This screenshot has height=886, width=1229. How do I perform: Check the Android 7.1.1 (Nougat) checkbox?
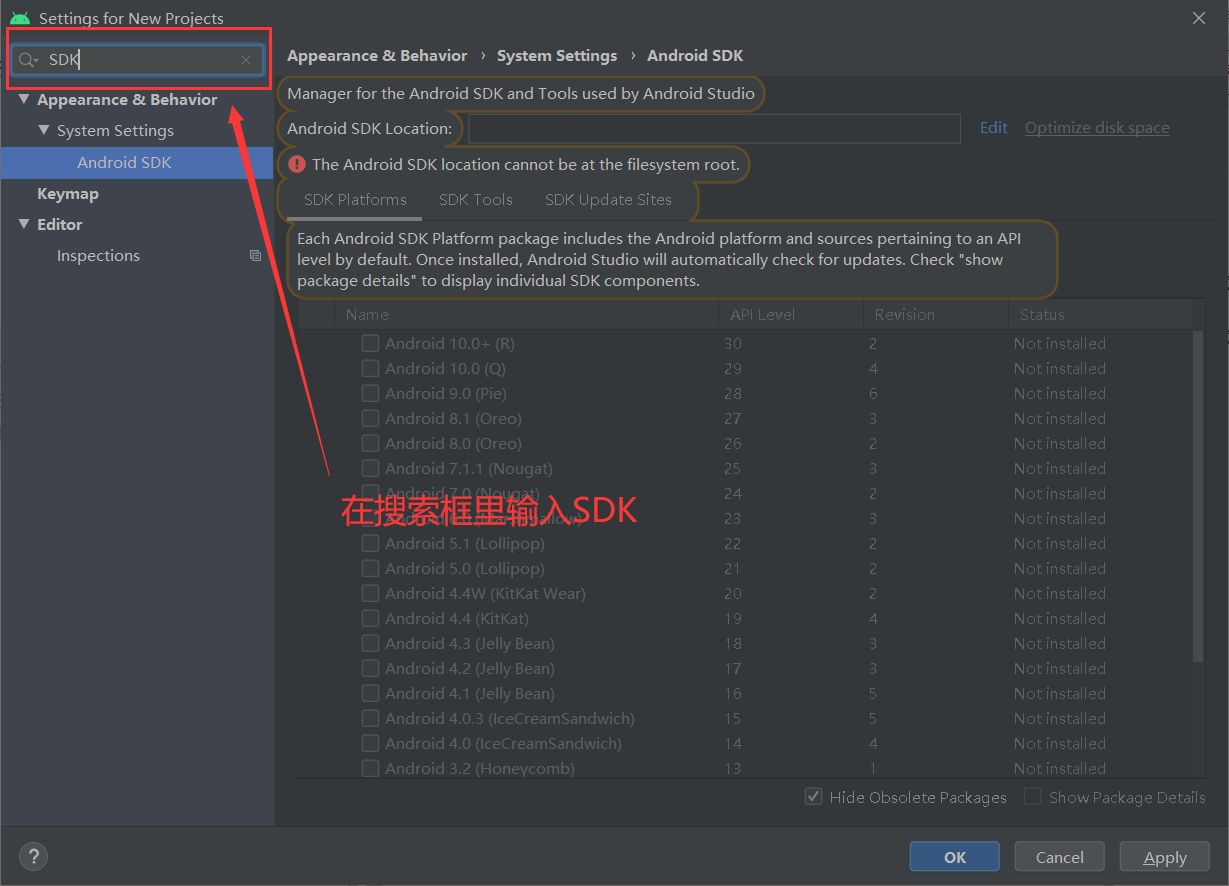click(370, 468)
